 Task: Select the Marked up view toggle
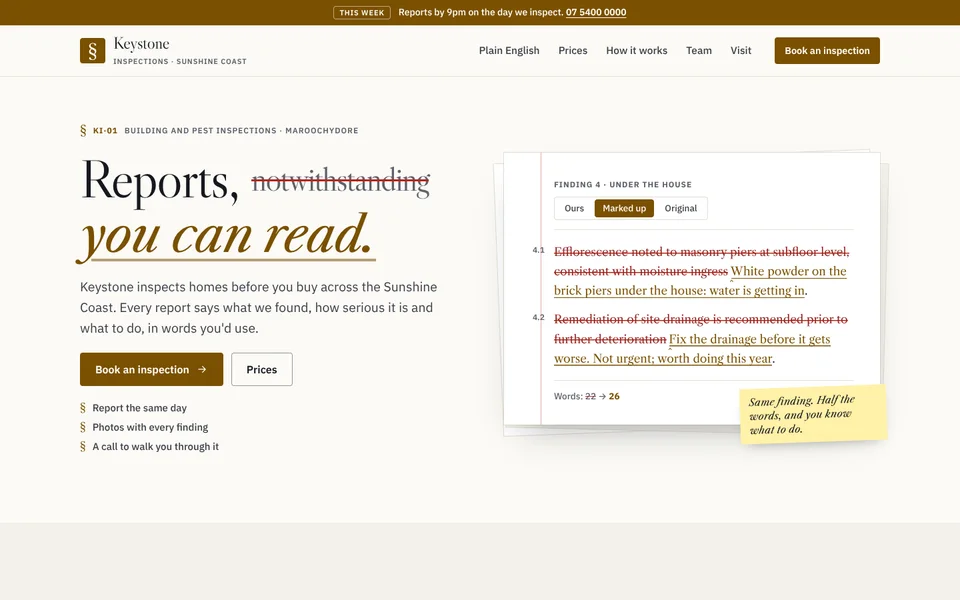(x=624, y=208)
